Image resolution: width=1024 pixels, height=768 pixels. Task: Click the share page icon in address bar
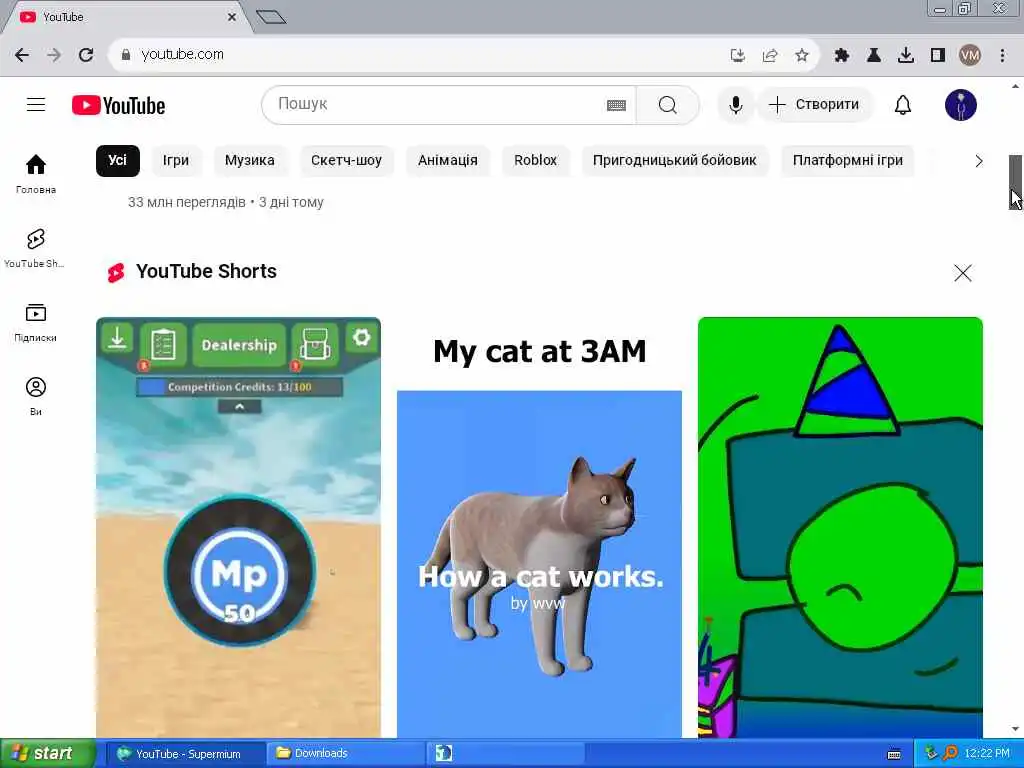770,56
